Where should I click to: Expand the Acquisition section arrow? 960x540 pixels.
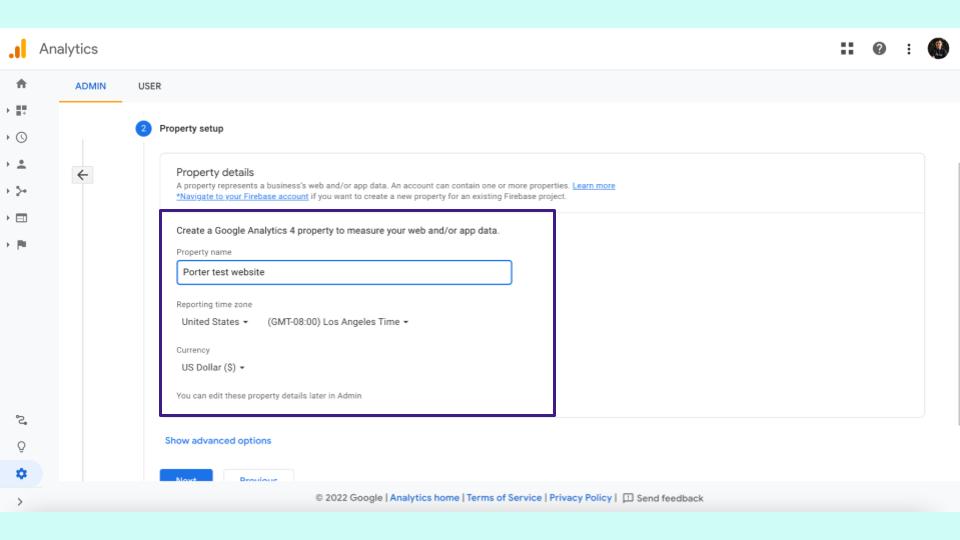click(8, 191)
